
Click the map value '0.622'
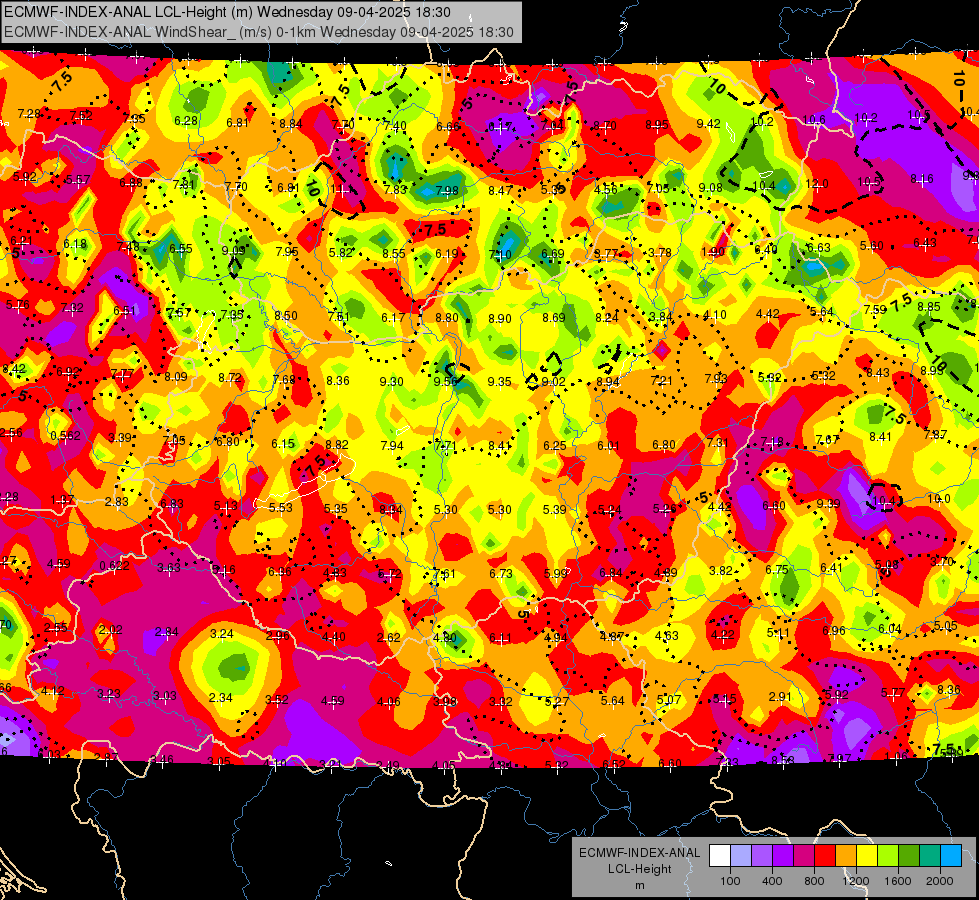coord(115,566)
